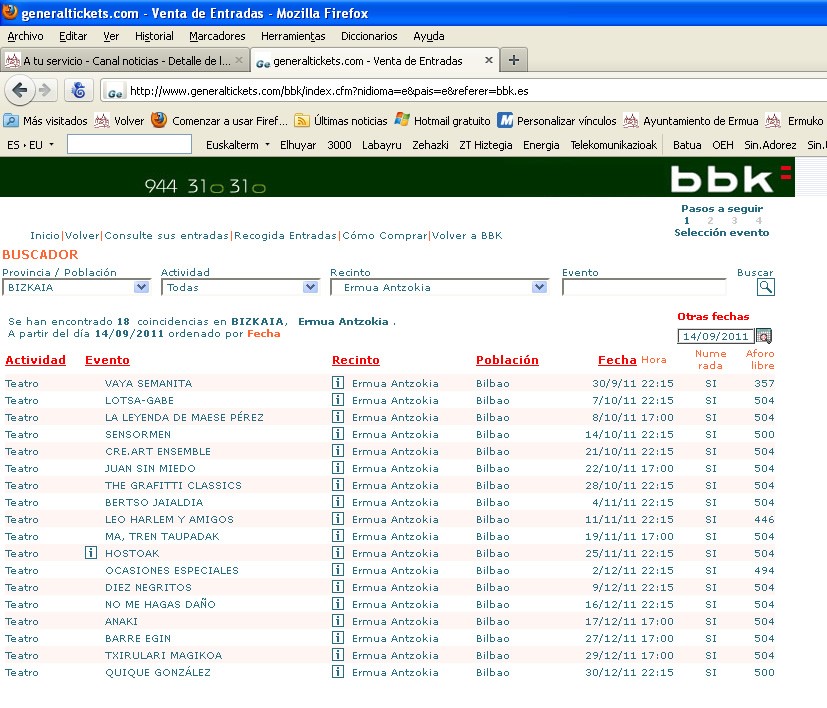This screenshot has width=827, height=708.
Task: Open the Herramientas menu
Action: [293, 36]
